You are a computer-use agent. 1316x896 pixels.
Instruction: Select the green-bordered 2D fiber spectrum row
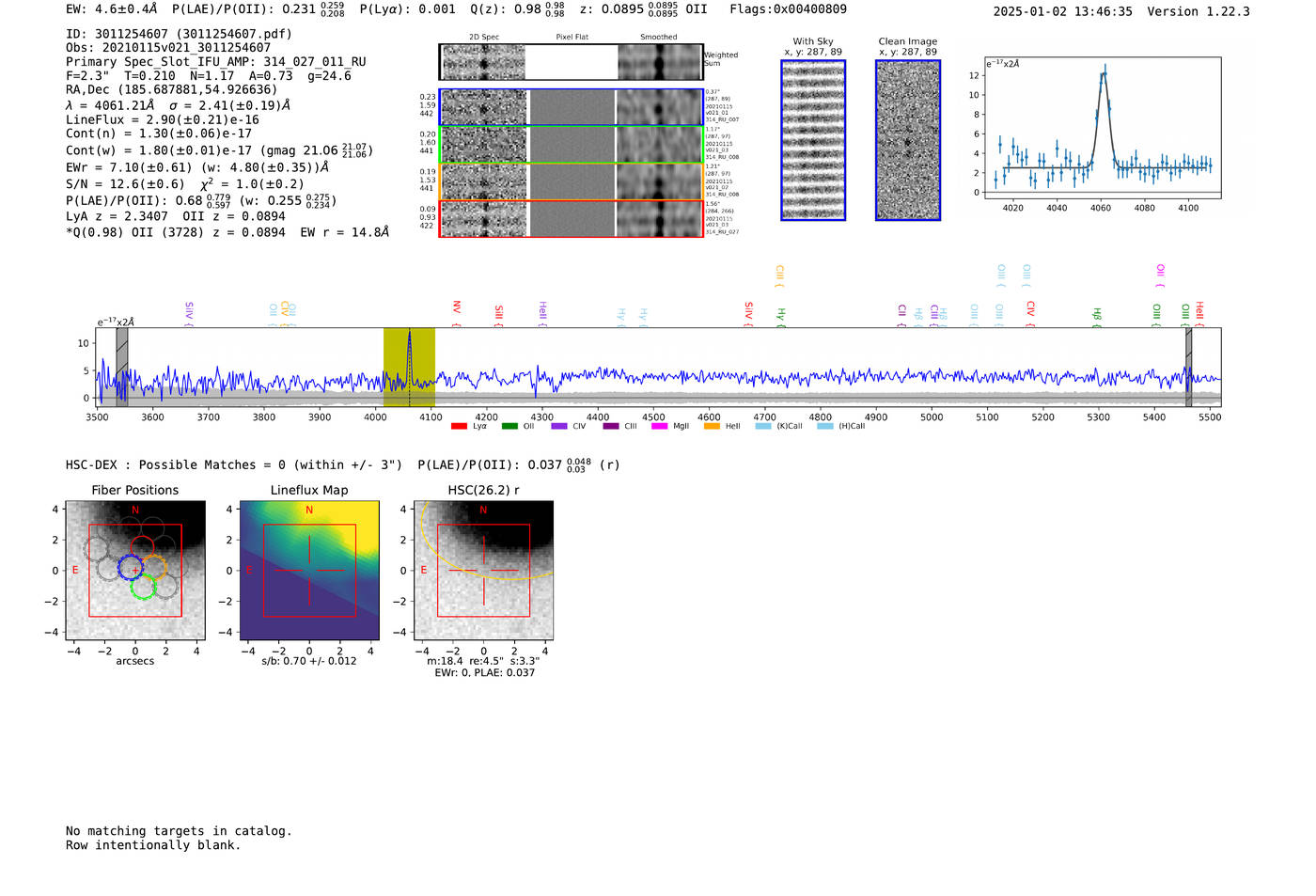(571, 144)
